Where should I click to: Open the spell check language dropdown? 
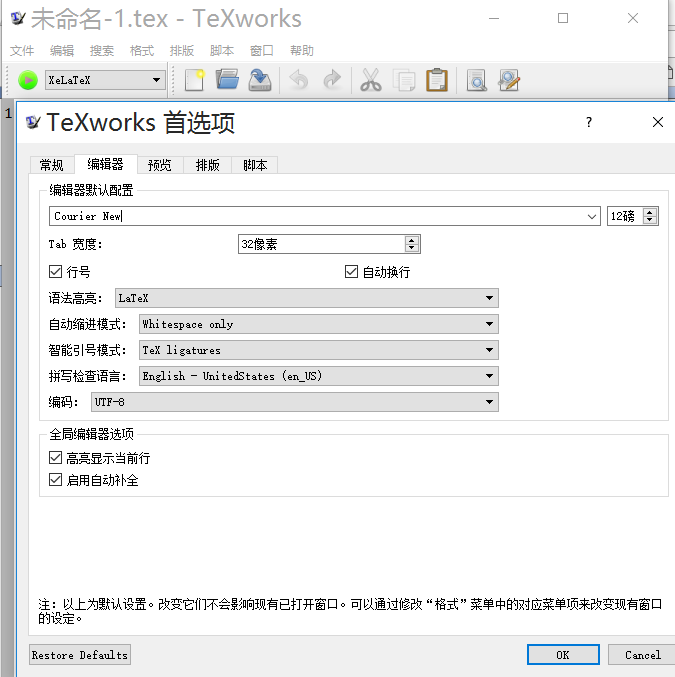point(319,376)
